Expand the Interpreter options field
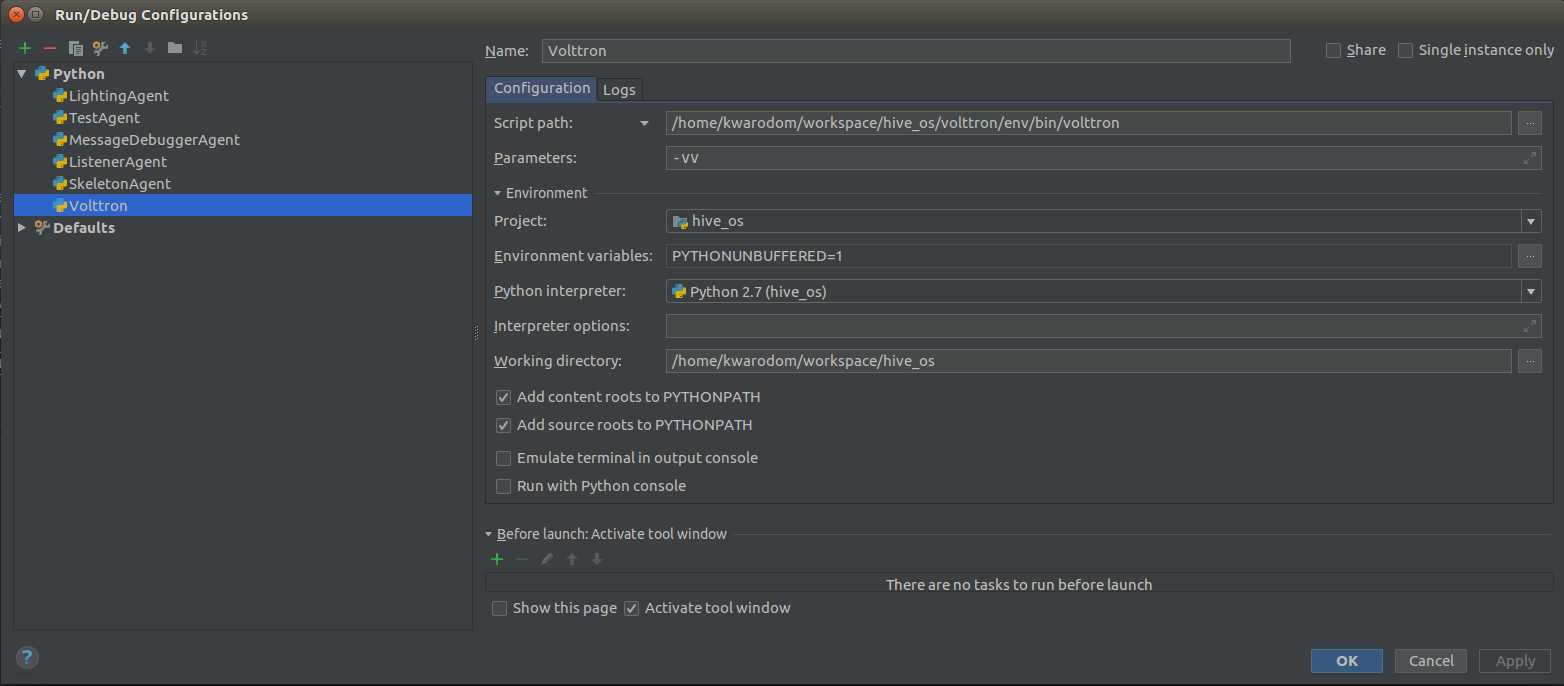The image size is (1564, 686). pyautogui.click(x=1529, y=326)
